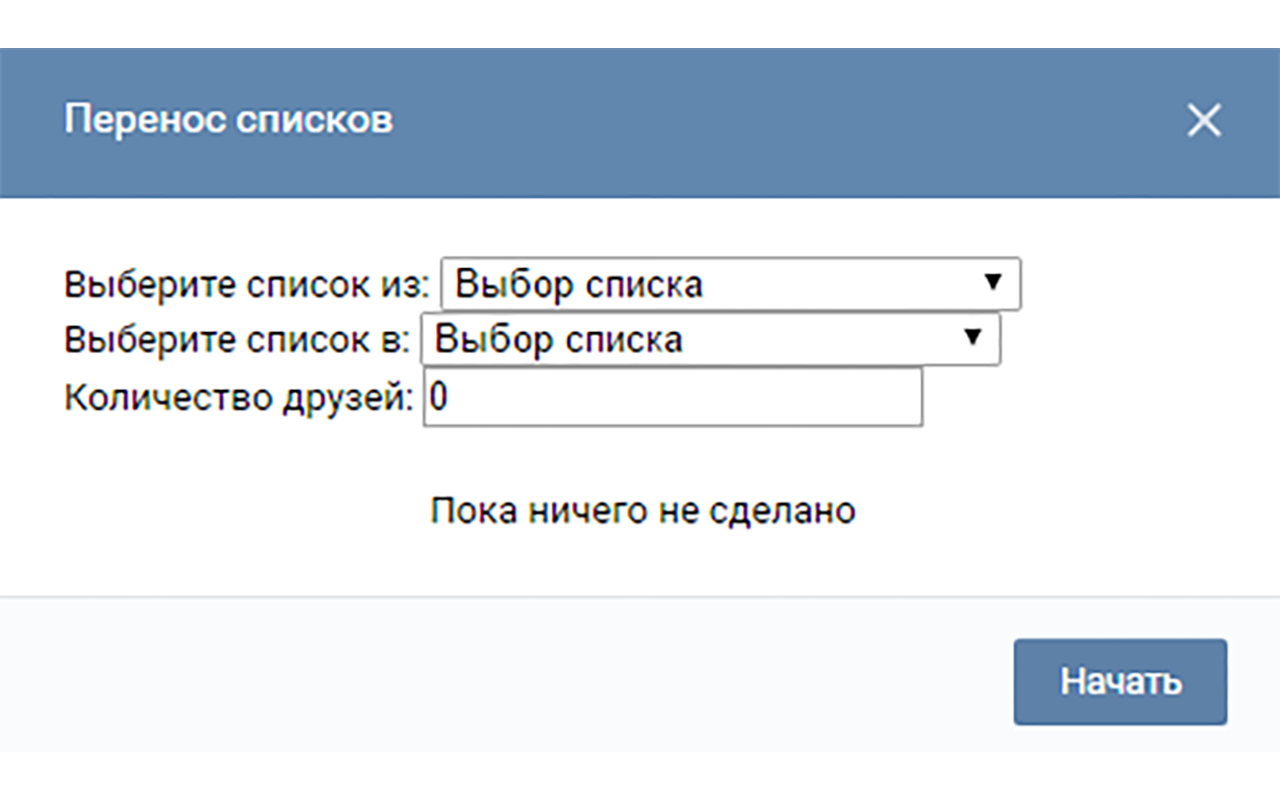The image size is (1280, 800).
Task: Click inside the Количество друзей field
Action: pyautogui.click(x=670, y=398)
